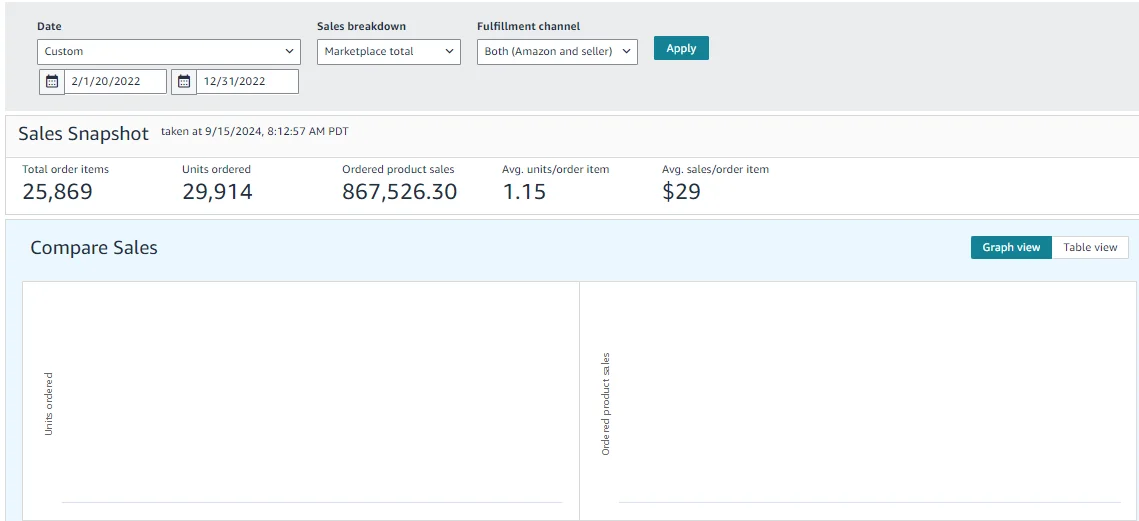Image resolution: width=1139 pixels, height=521 pixels.
Task: Switch to Table view
Action: pyautogui.click(x=1090, y=248)
